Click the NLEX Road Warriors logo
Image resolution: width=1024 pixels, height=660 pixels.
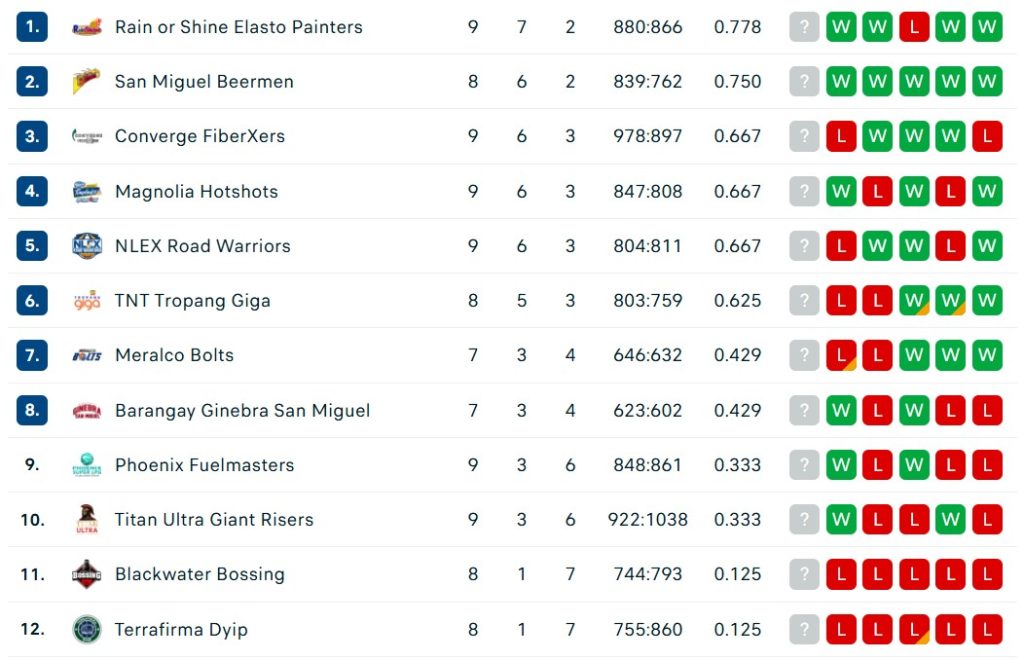point(87,246)
